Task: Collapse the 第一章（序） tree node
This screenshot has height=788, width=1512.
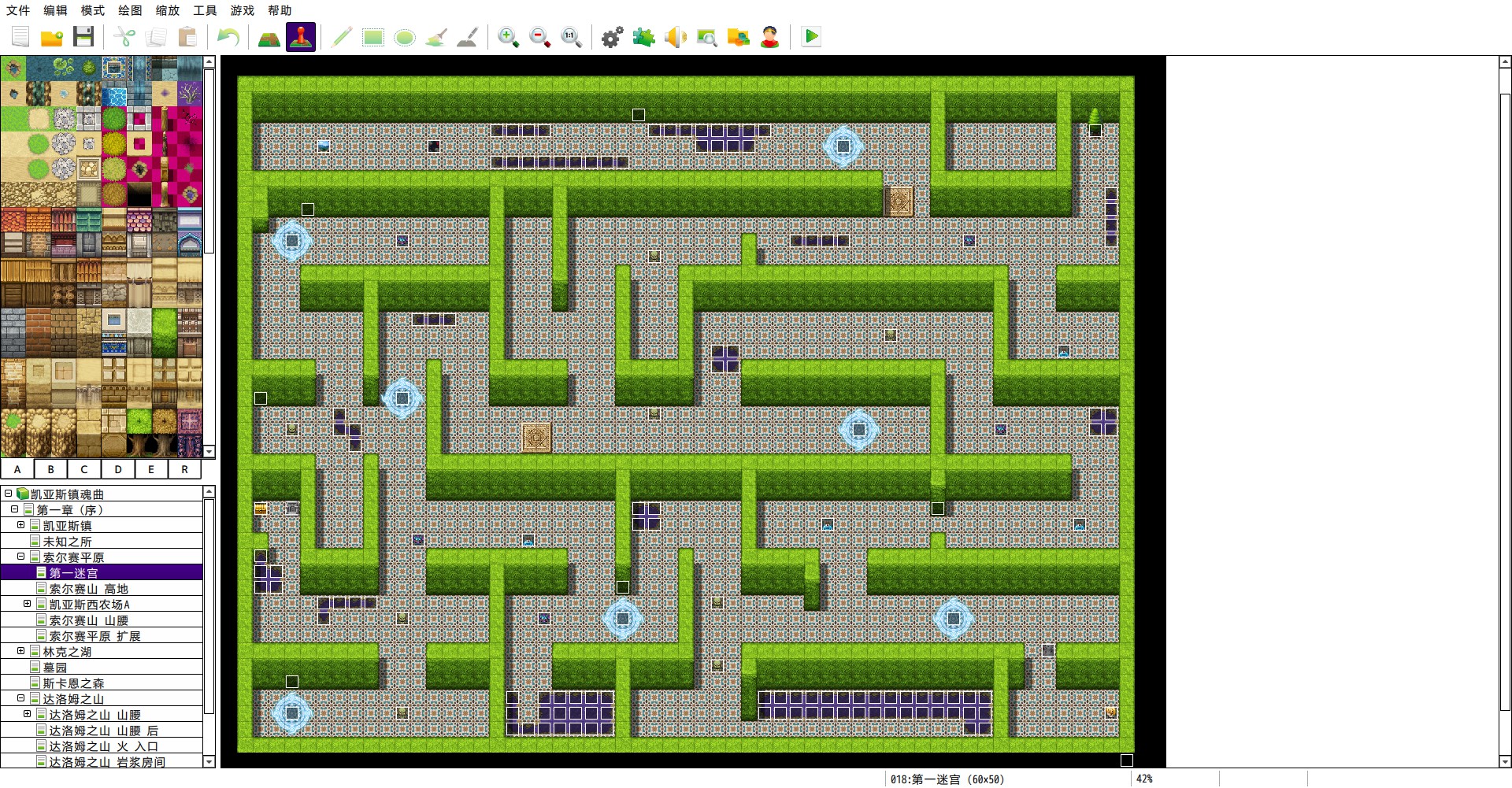Action: 15,509
